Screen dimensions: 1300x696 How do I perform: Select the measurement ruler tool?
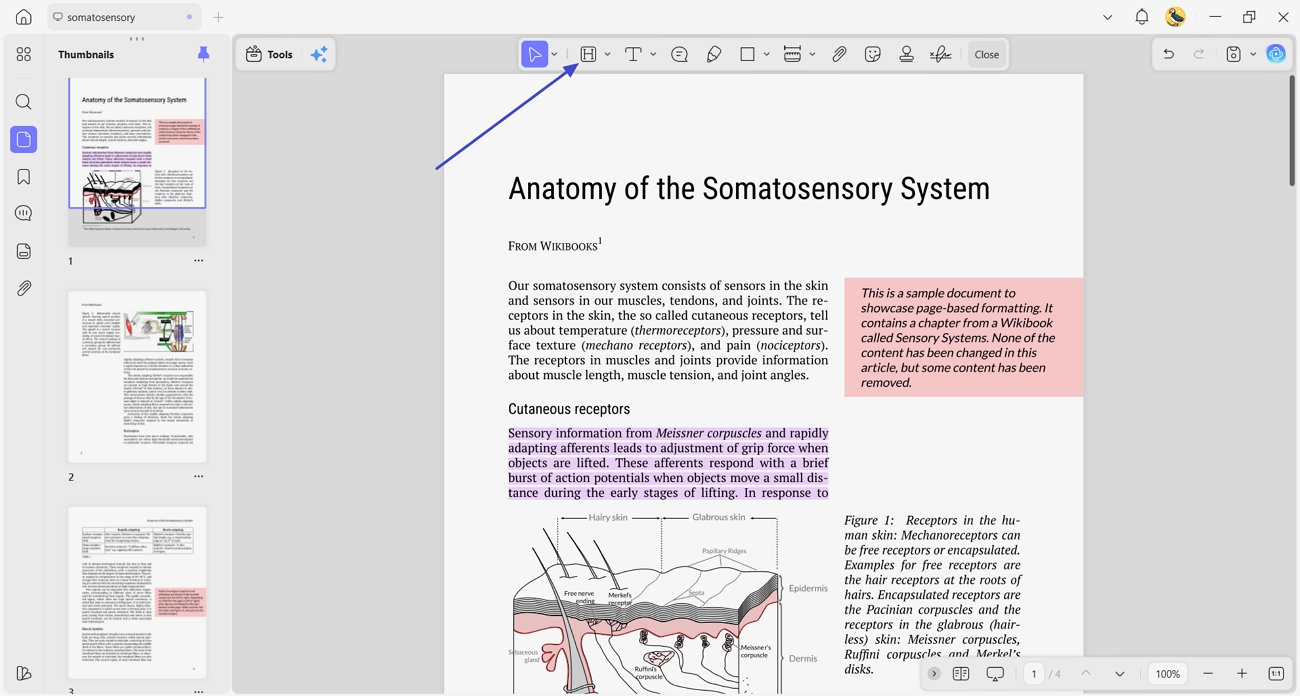[792, 55]
